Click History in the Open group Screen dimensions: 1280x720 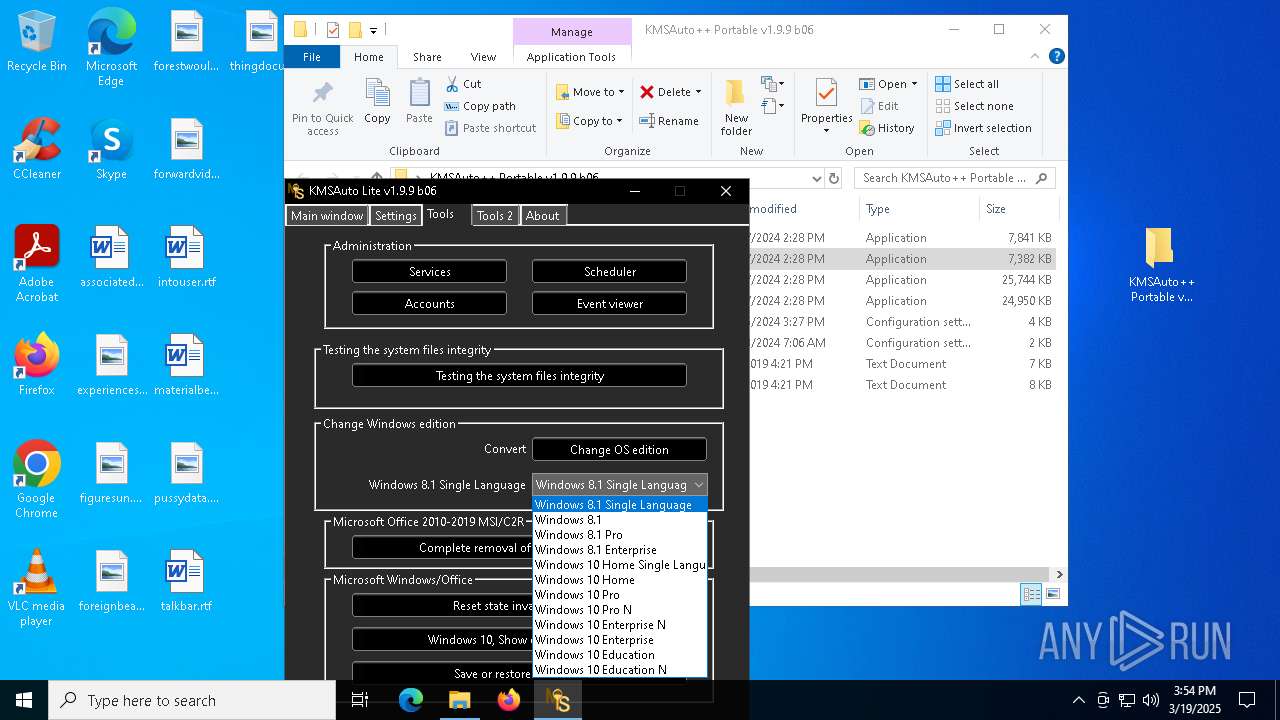point(886,128)
